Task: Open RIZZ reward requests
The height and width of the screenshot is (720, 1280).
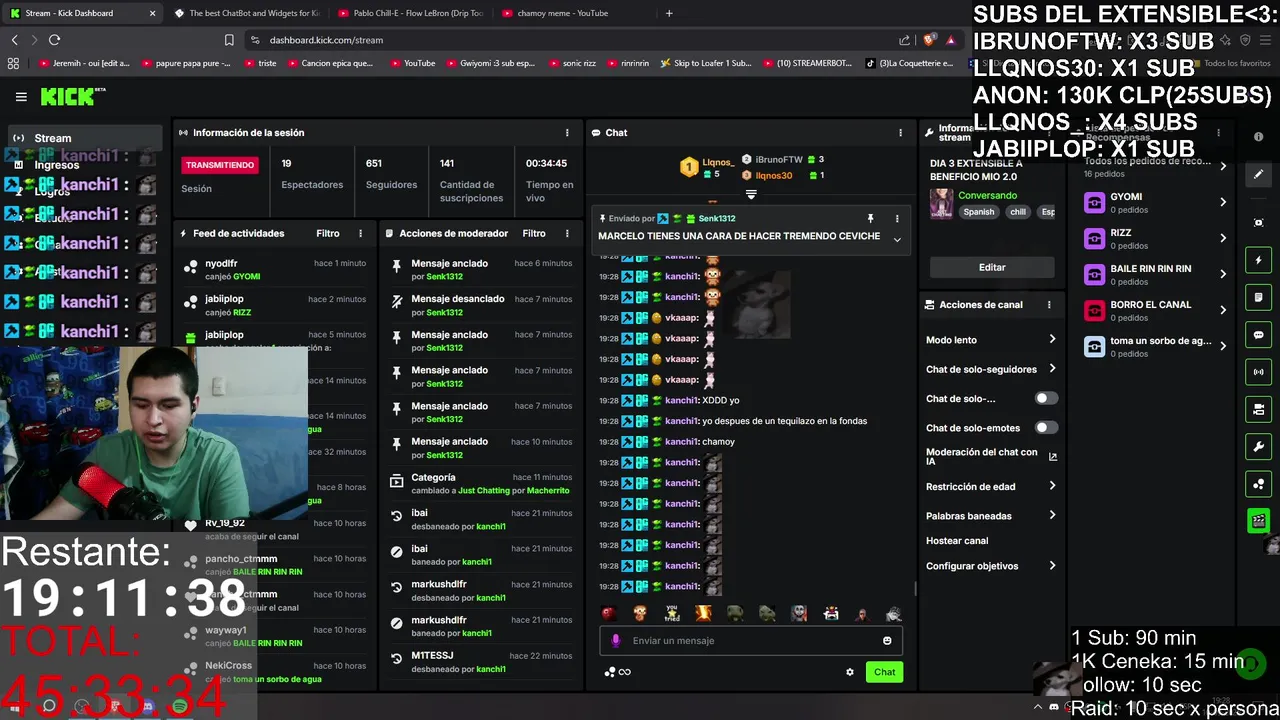Action: point(1156,239)
